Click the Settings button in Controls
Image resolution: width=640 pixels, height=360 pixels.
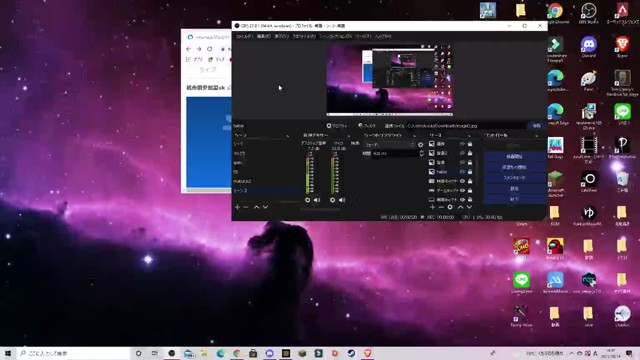(x=514, y=189)
